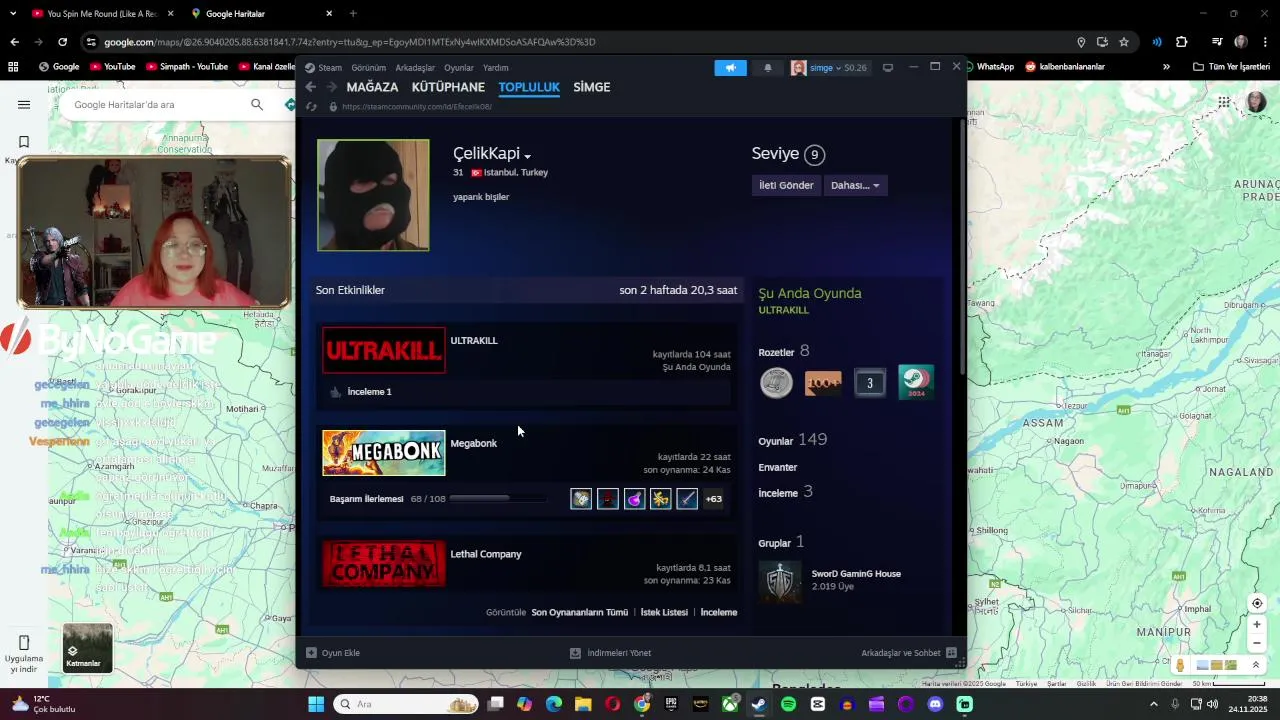
Task: Open the Dahası... dropdown
Action: point(855,185)
